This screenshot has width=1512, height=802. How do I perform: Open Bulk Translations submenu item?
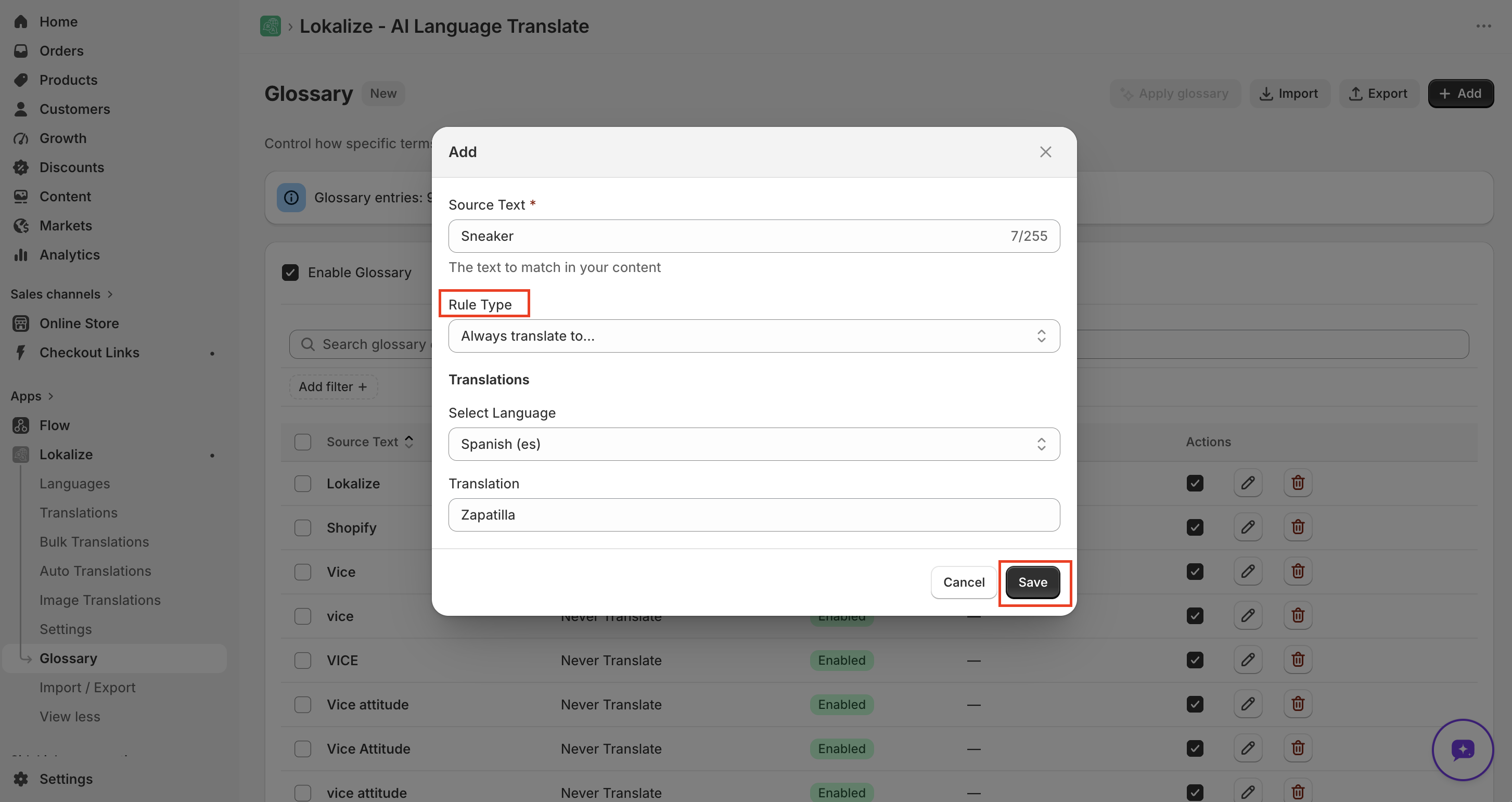coord(95,542)
